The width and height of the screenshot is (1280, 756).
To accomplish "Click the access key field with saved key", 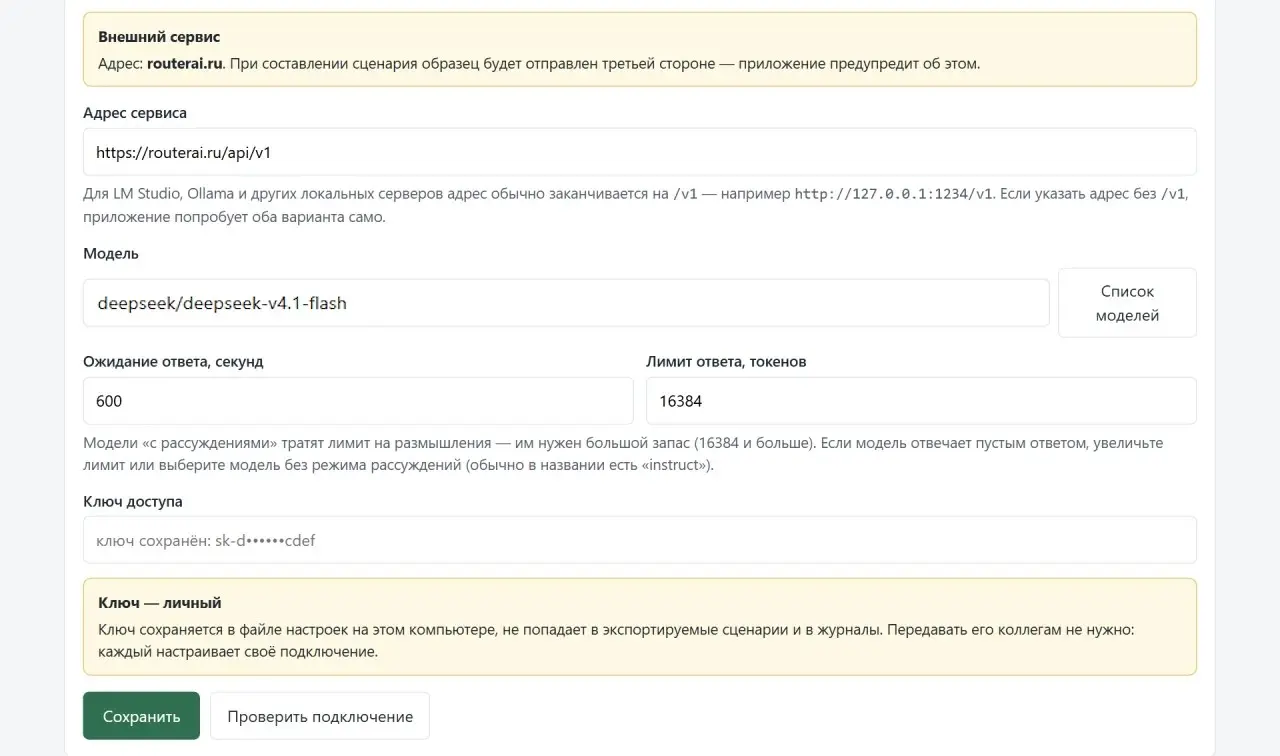I will pos(640,540).
